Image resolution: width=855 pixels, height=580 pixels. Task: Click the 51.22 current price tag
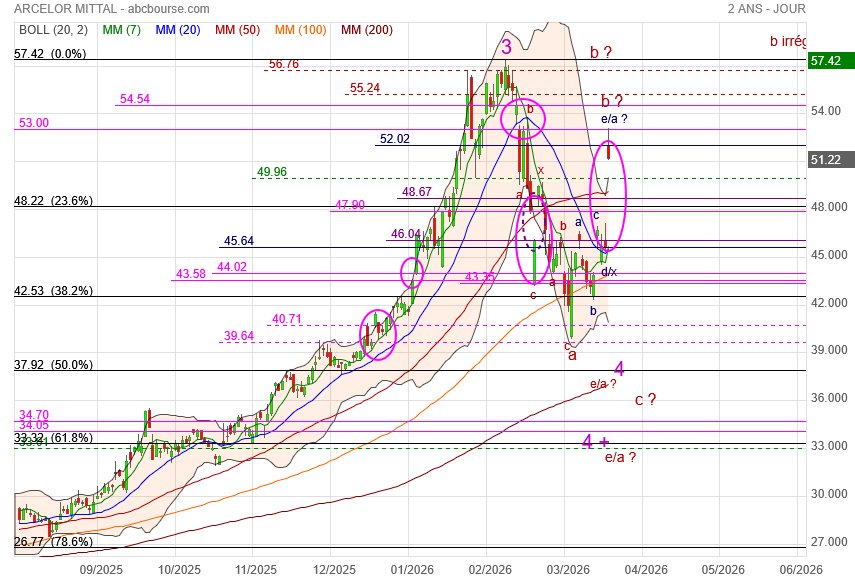point(826,160)
